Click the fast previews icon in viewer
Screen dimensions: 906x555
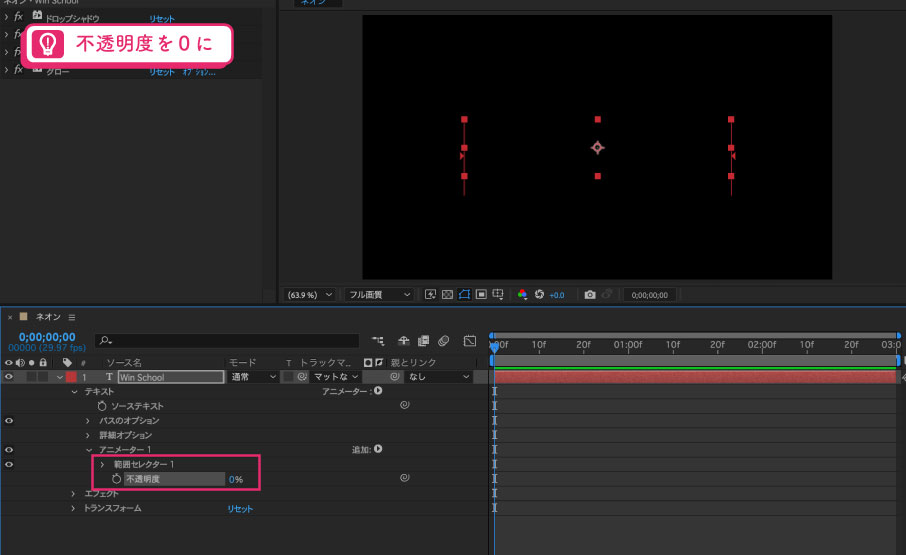[430, 295]
